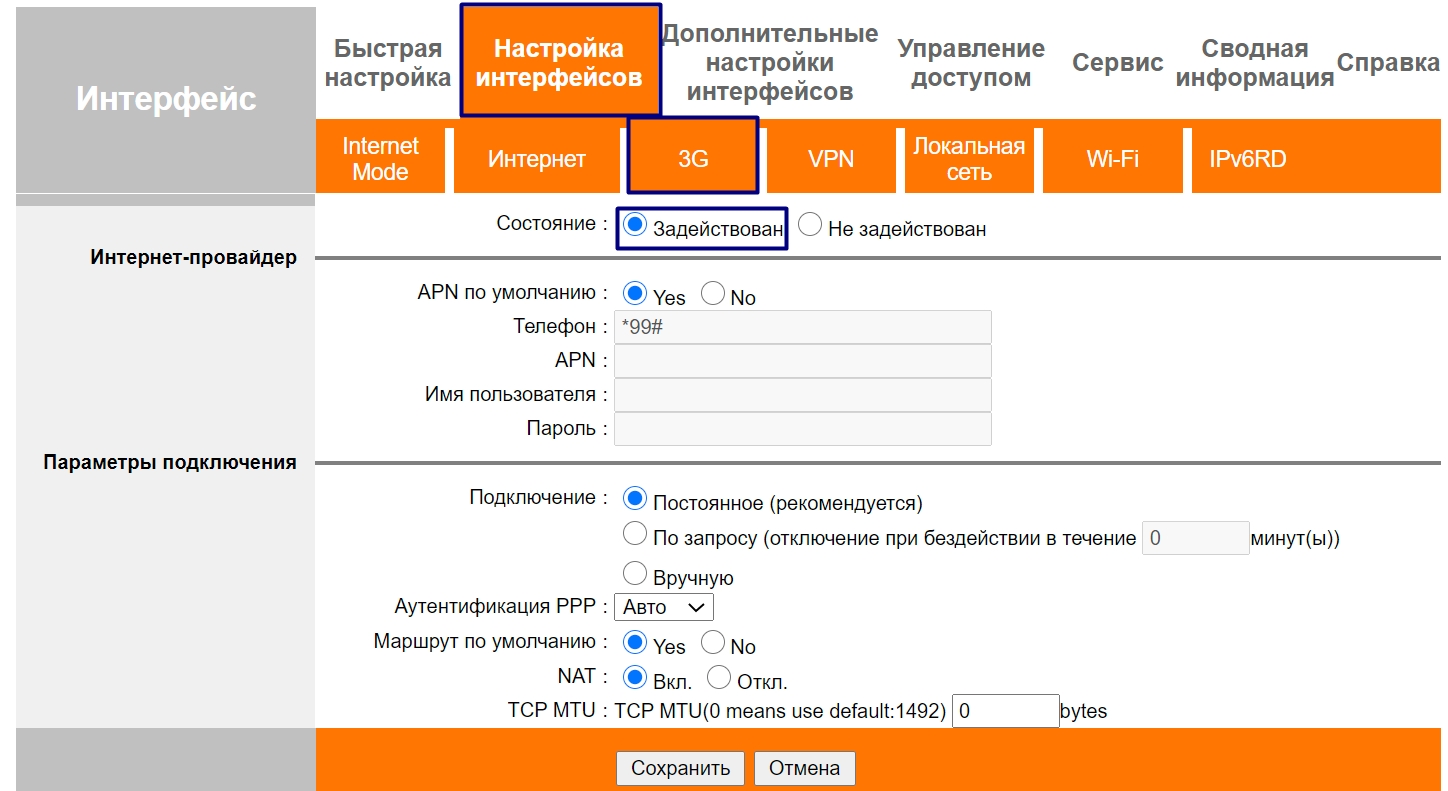Open the Сервис tab
Viewport: 1448px width, 791px height.
pos(1118,63)
